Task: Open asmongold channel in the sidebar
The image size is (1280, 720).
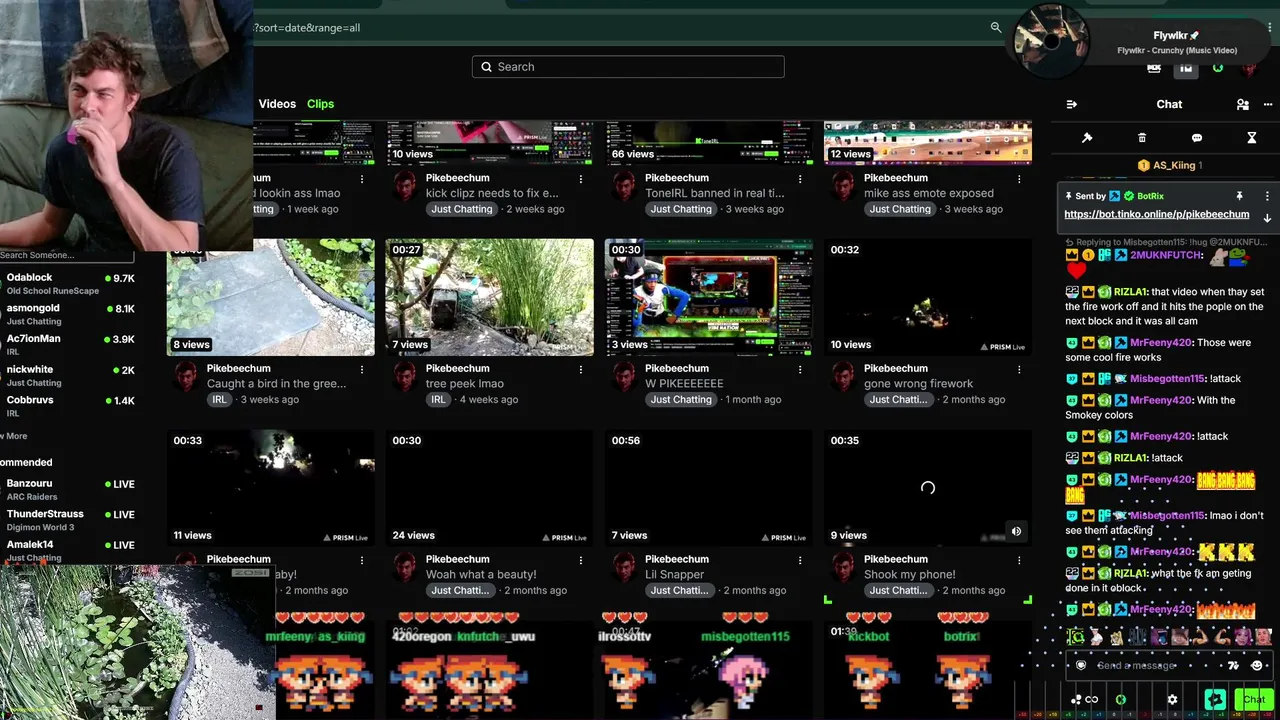Action: 68,314
